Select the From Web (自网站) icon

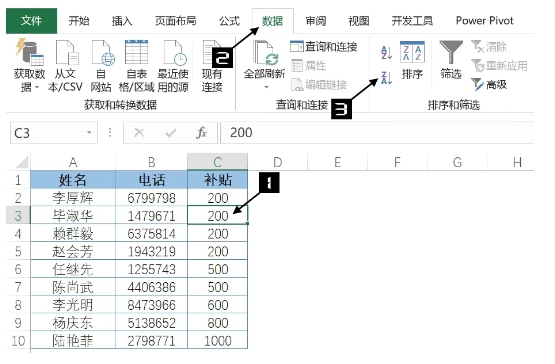(103, 53)
